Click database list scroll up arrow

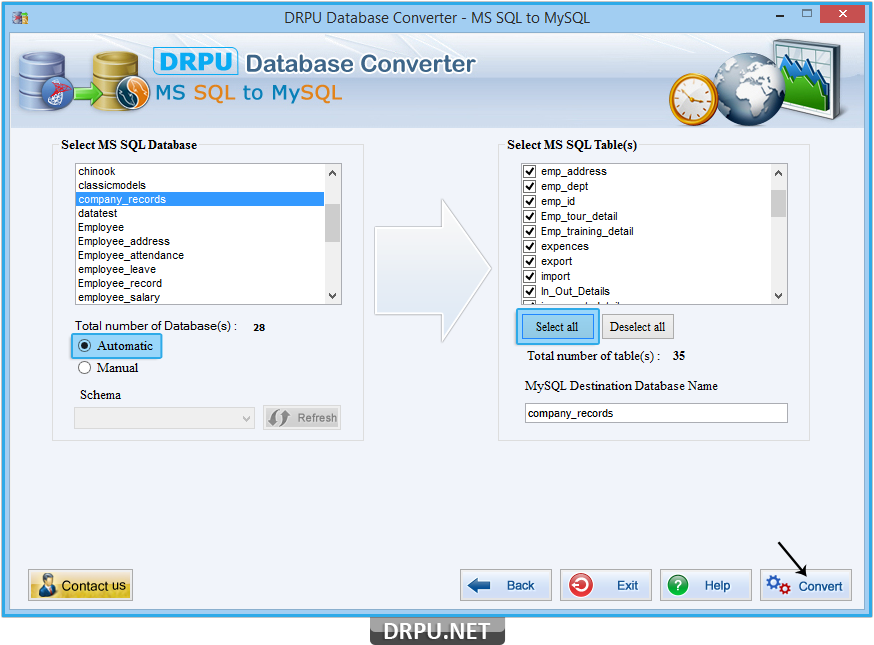tap(333, 173)
